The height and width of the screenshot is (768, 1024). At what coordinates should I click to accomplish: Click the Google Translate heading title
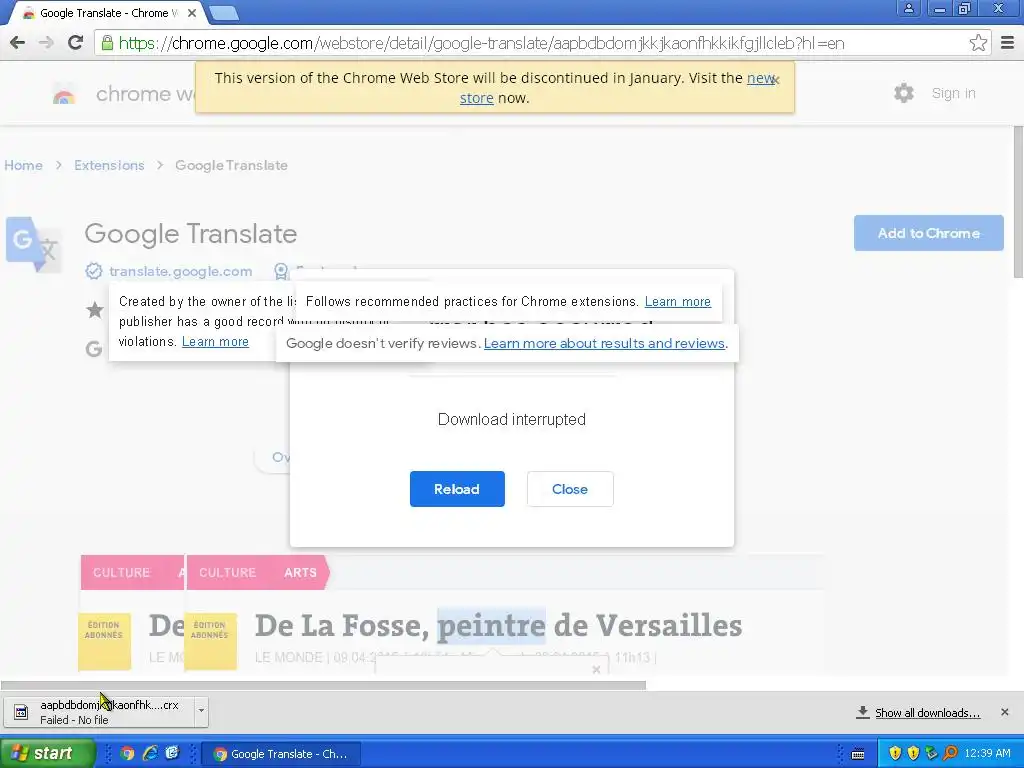pyautogui.click(x=191, y=234)
